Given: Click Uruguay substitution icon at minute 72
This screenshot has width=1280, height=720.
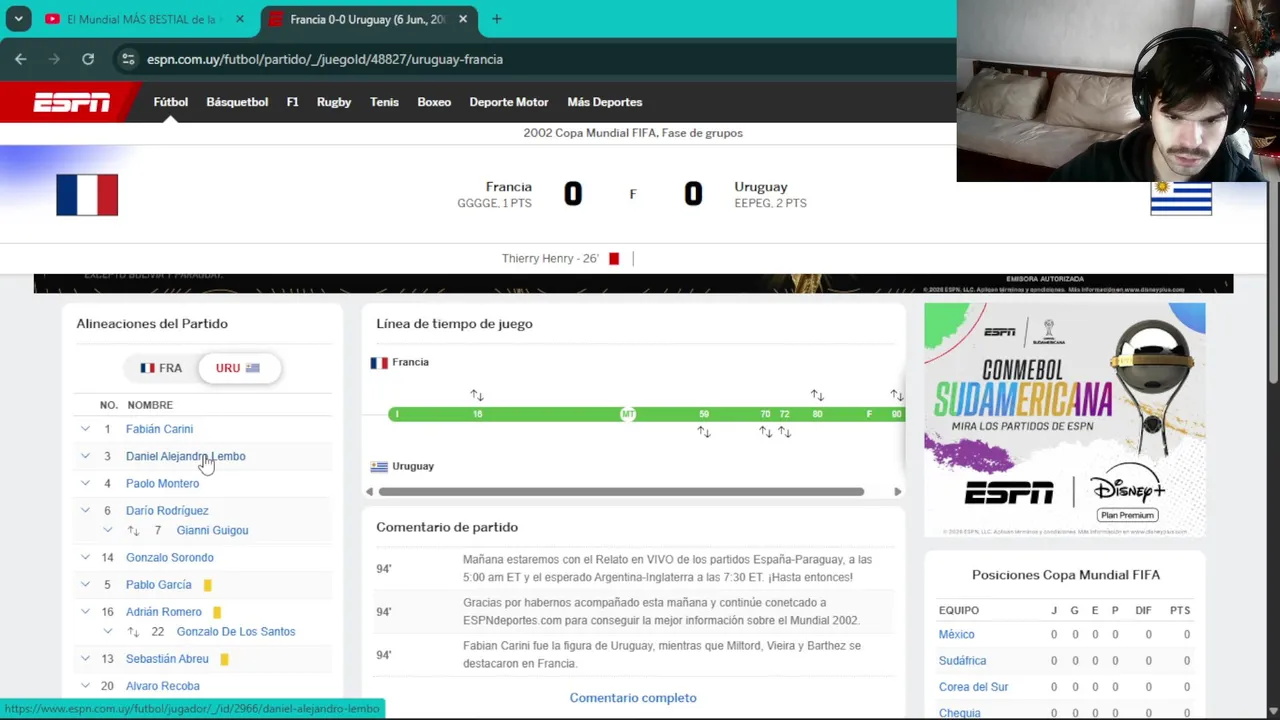Looking at the screenshot, I should click(785, 432).
